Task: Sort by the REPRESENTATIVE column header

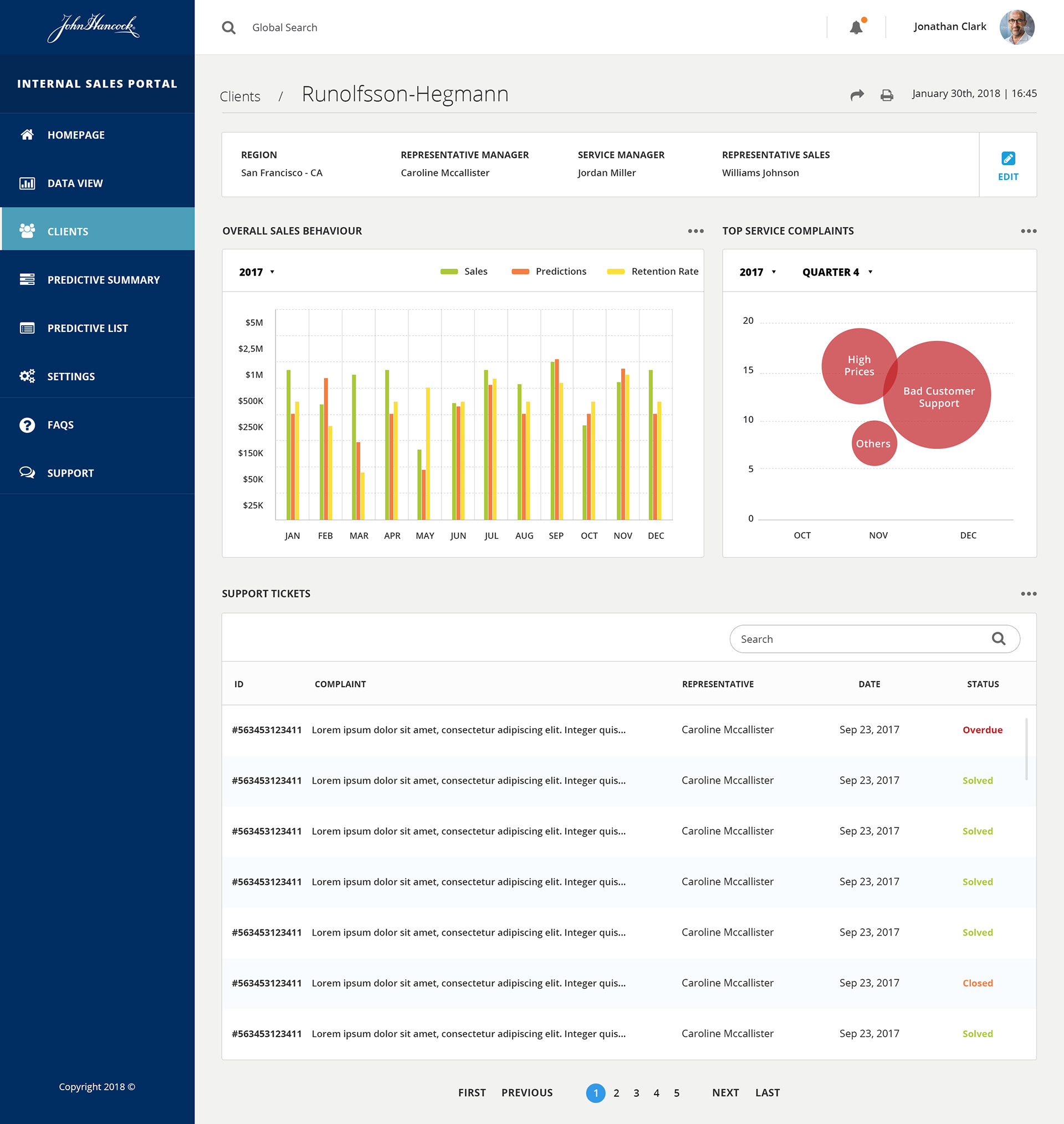Action: 718,684
